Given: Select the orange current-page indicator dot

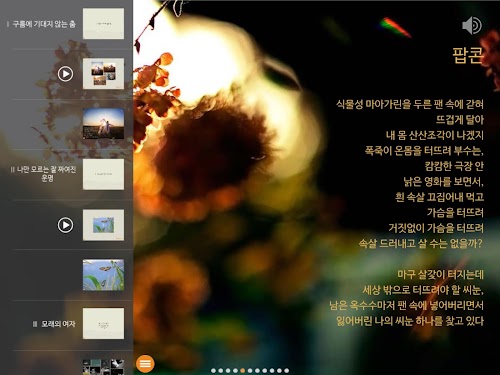Looking at the screenshot, I should pyautogui.click(x=243, y=370).
